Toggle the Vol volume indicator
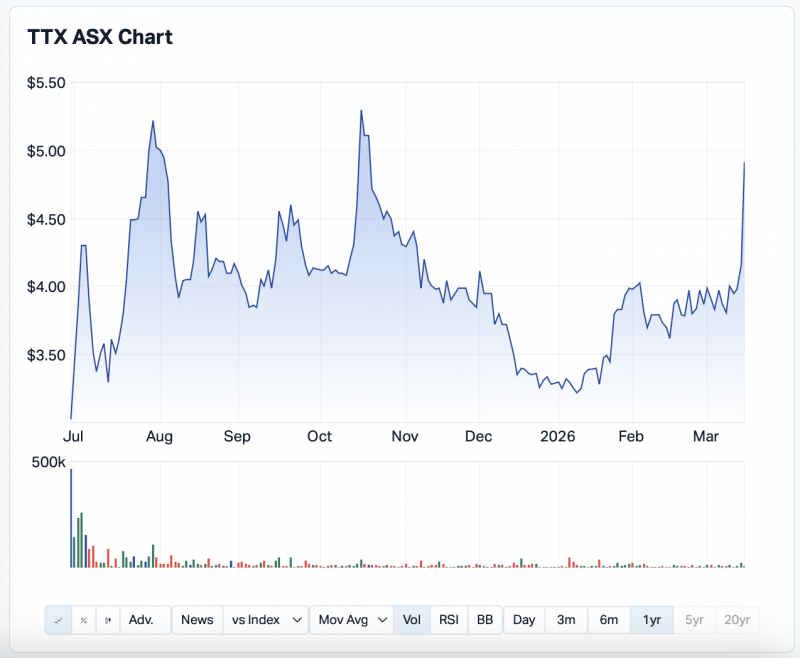 (x=411, y=620)
